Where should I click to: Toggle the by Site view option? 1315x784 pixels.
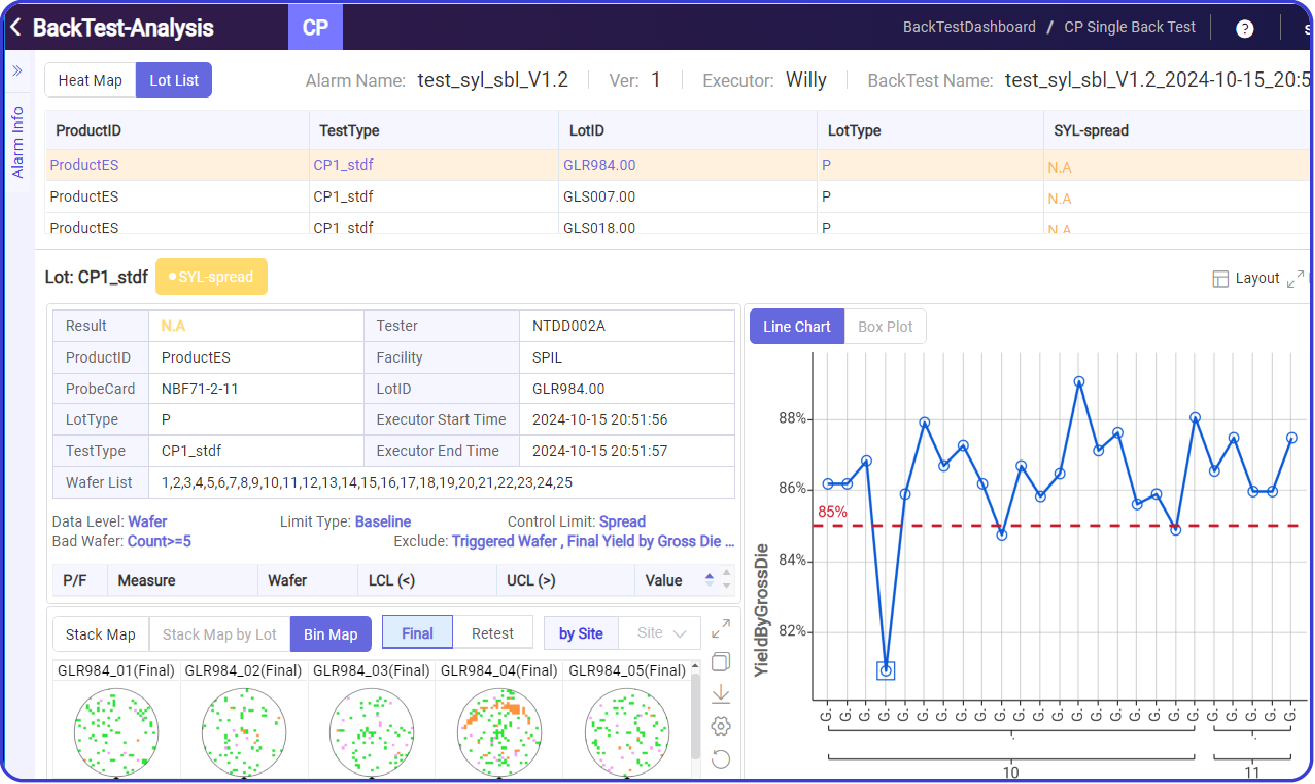(581, 632)
